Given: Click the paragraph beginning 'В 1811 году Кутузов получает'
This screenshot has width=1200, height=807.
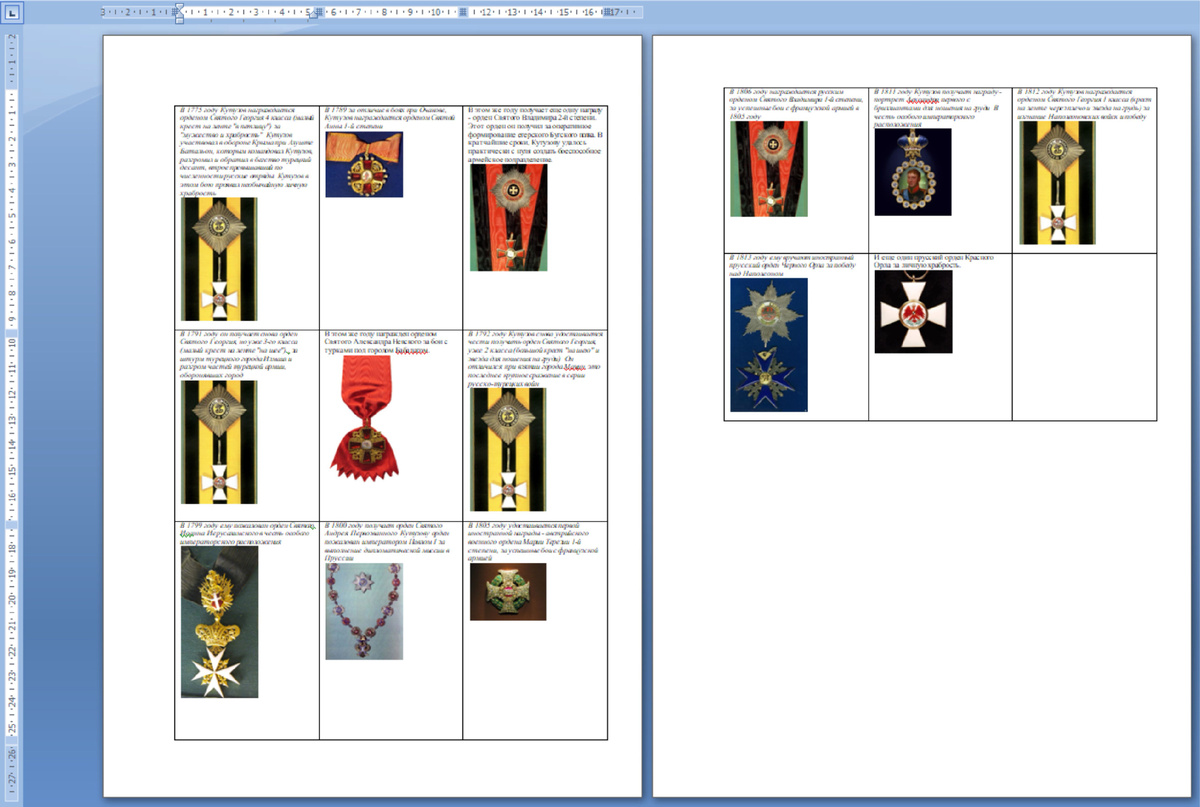Looking at the screenshot, I should tap(938, 108).
